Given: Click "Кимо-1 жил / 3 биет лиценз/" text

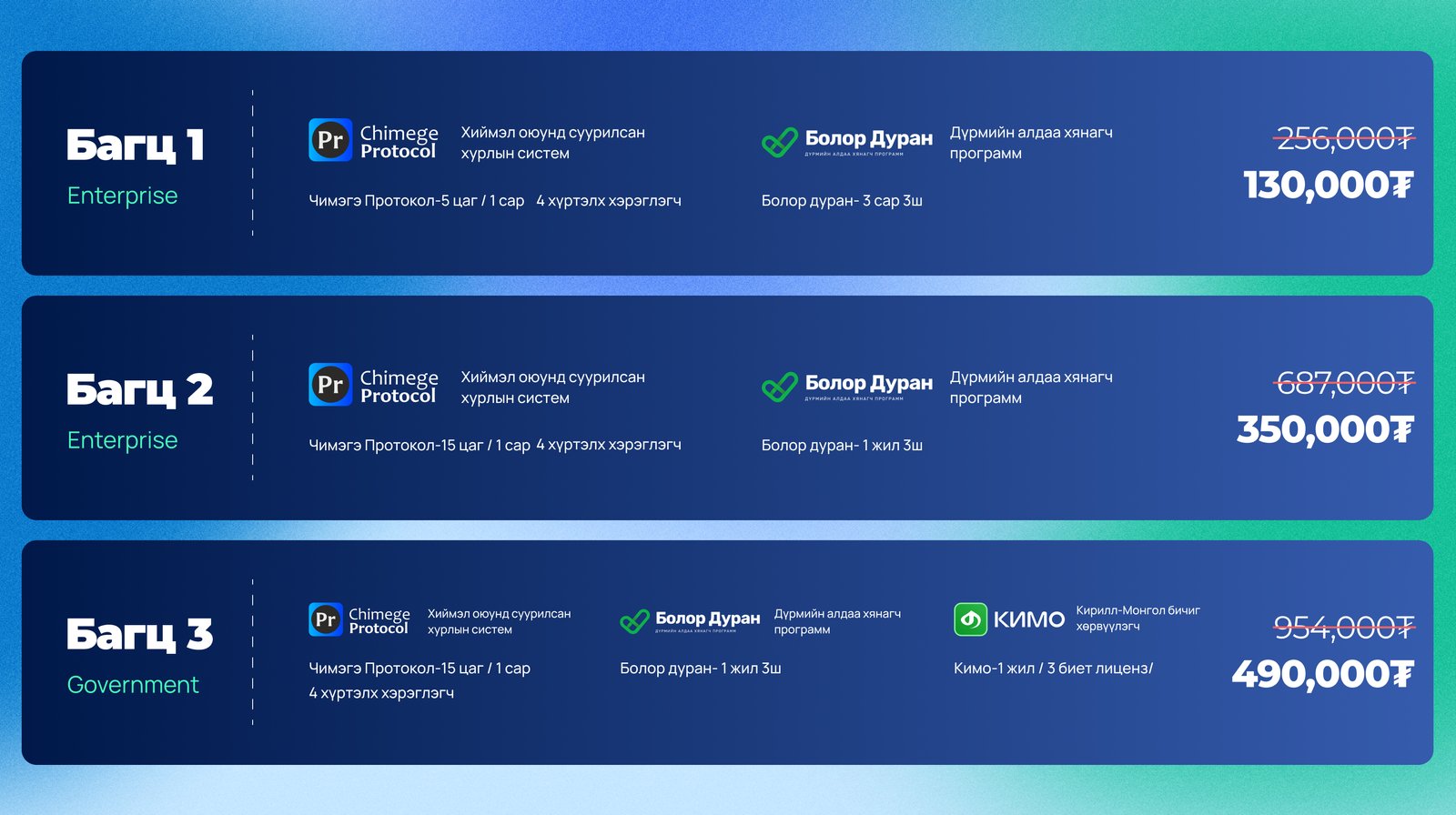Looking at the screenshot, I should pos(1053,669).
